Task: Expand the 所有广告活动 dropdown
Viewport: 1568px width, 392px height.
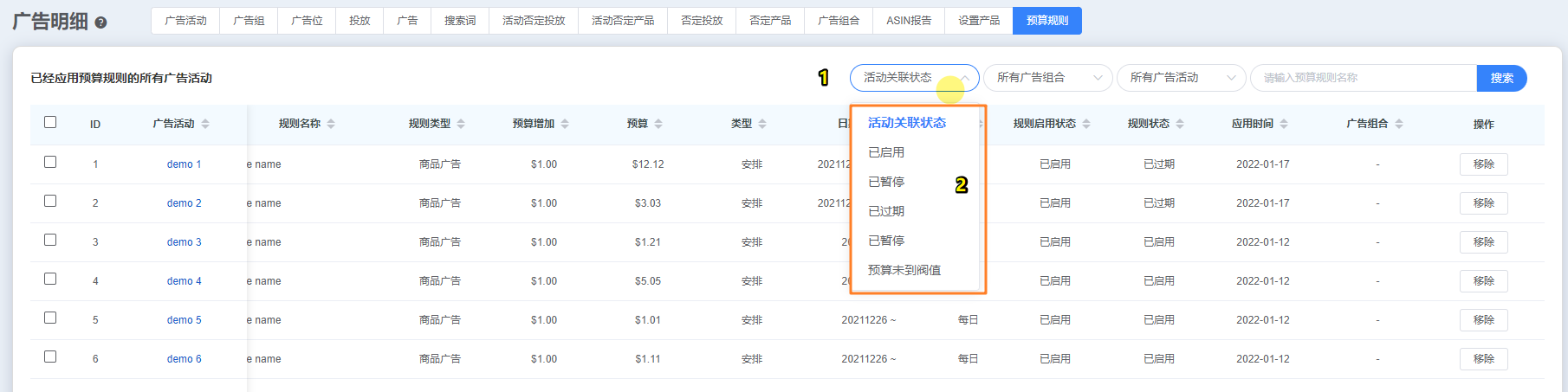Action: pos(1181,78)
